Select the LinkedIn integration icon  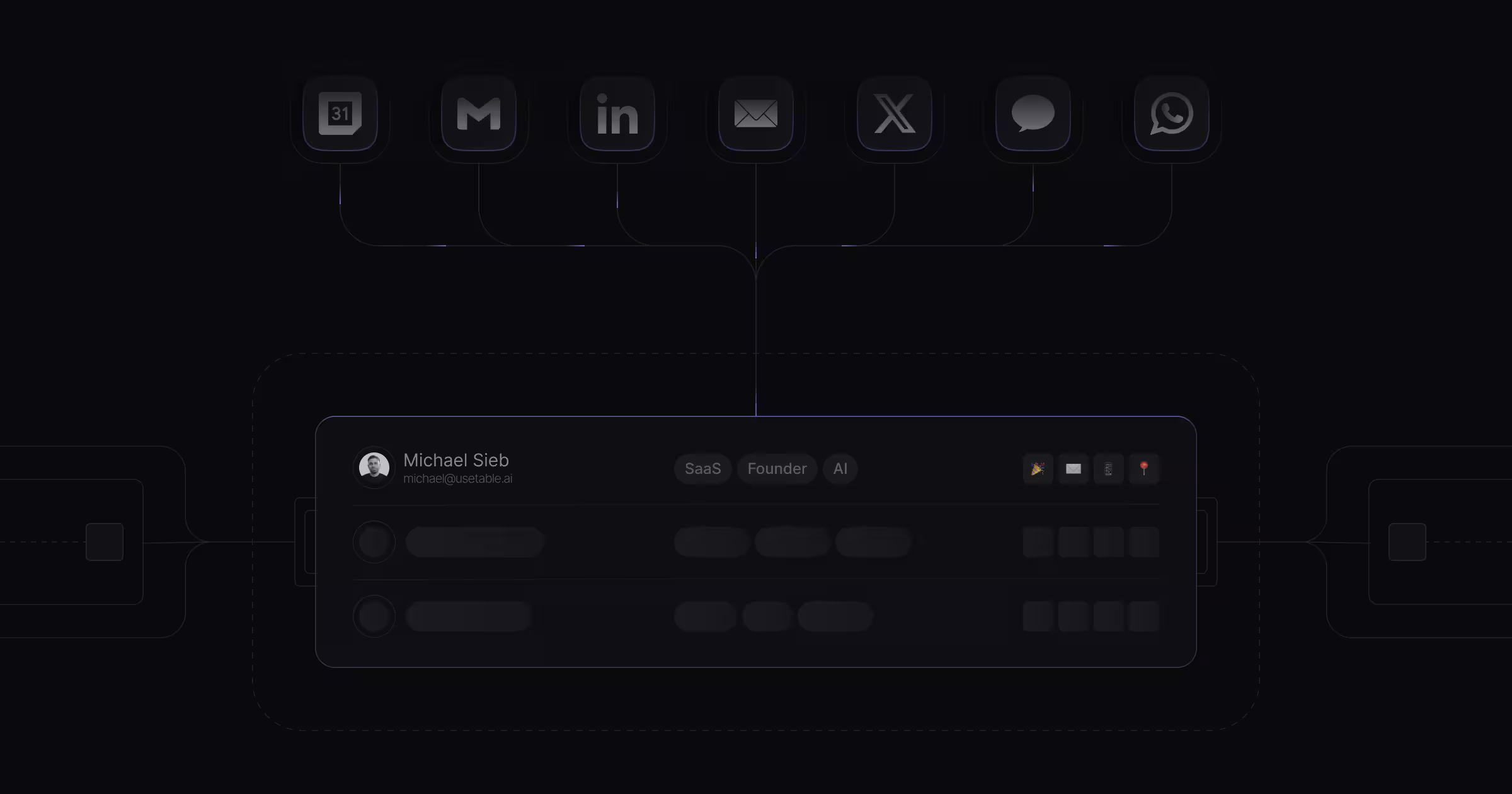click(x=617, y=113)
